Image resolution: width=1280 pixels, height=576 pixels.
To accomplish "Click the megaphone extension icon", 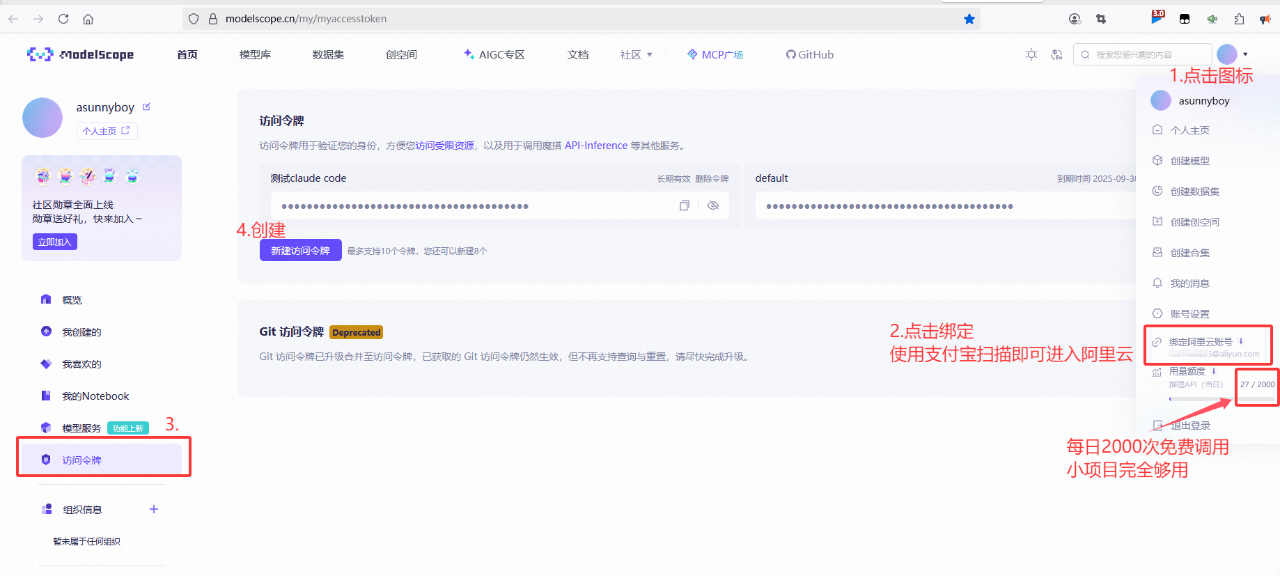I will point(1265,18).
